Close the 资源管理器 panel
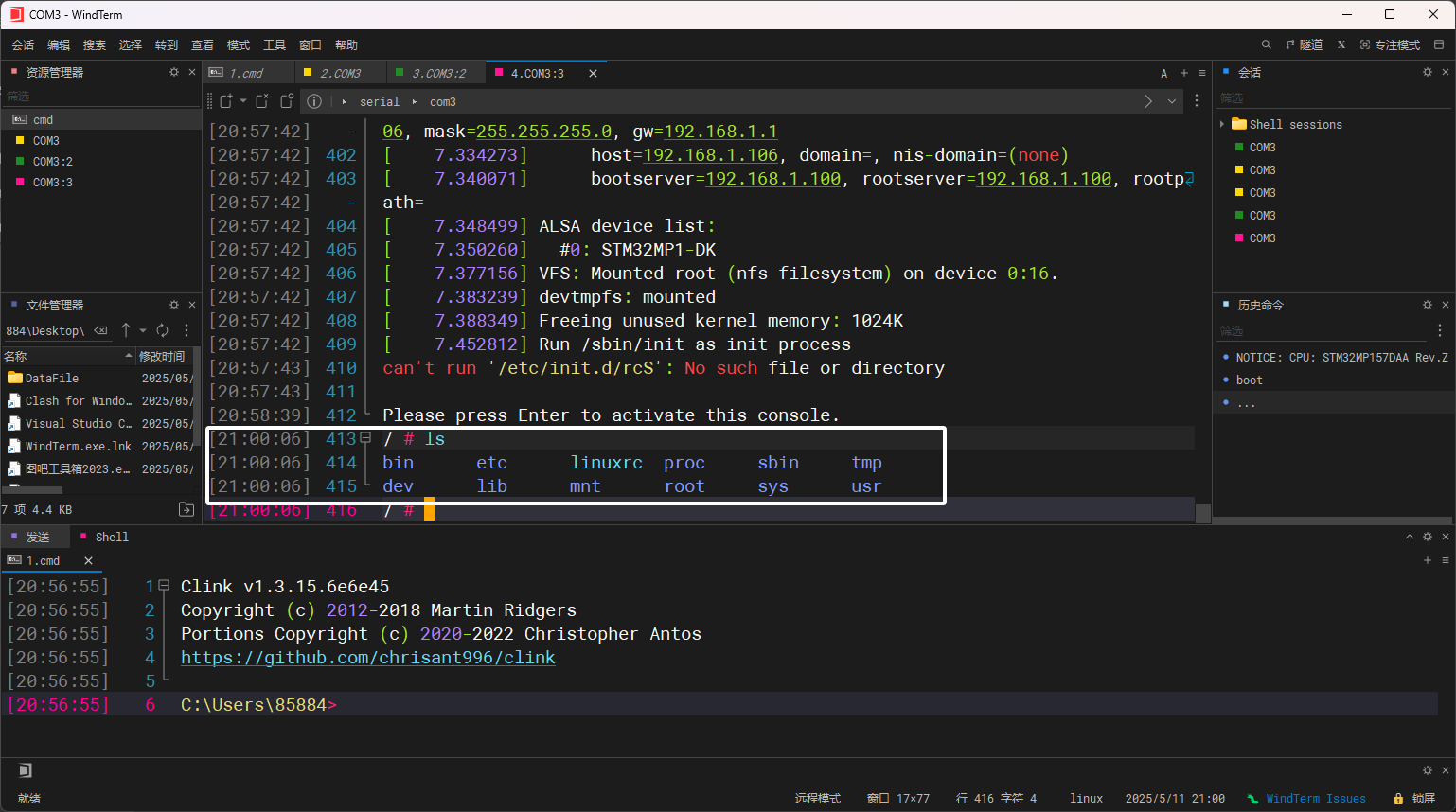This screenshot has height=812, width=1456. pyautogui.click(x=192, y=72)
